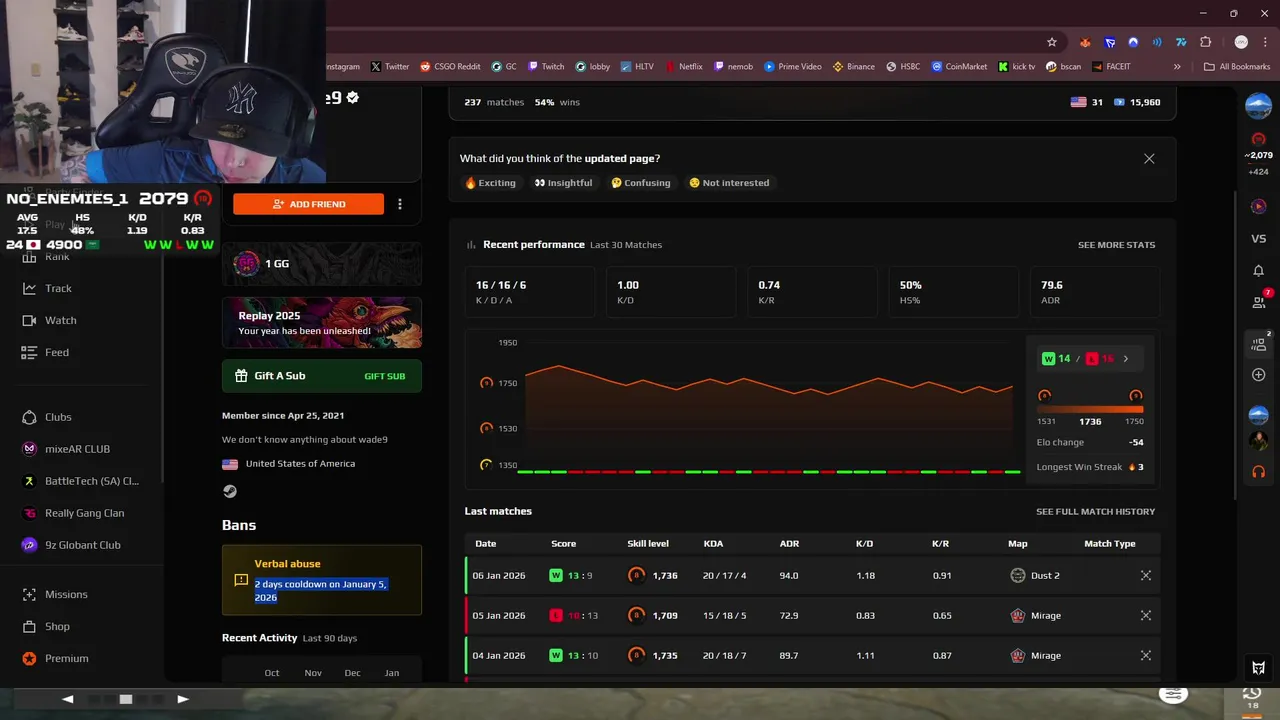Open the 06 Jan 2026 Dust 2 match

pyautogui.click(x=812, y=576)
